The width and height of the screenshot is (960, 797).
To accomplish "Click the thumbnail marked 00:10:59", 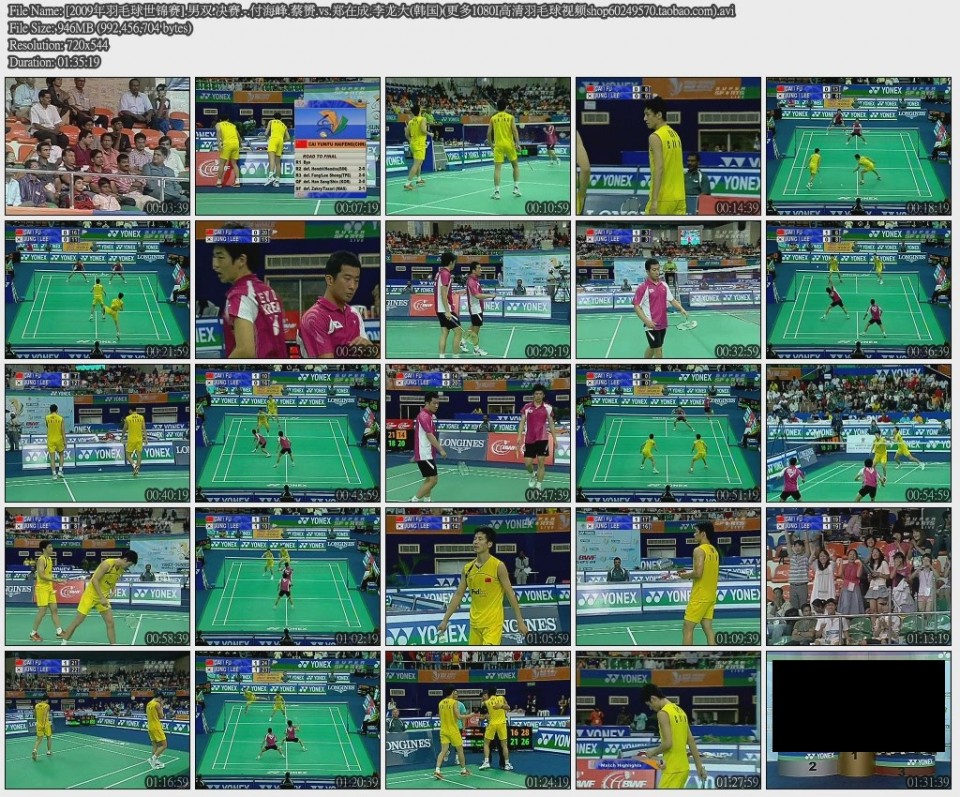I will tap(478, 146).
